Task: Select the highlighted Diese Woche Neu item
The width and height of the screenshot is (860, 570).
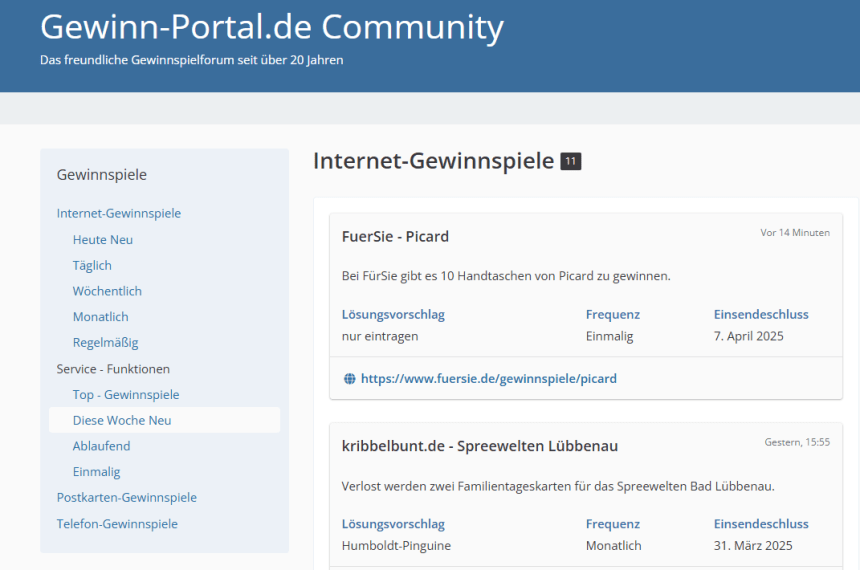Action: [165, 420]
